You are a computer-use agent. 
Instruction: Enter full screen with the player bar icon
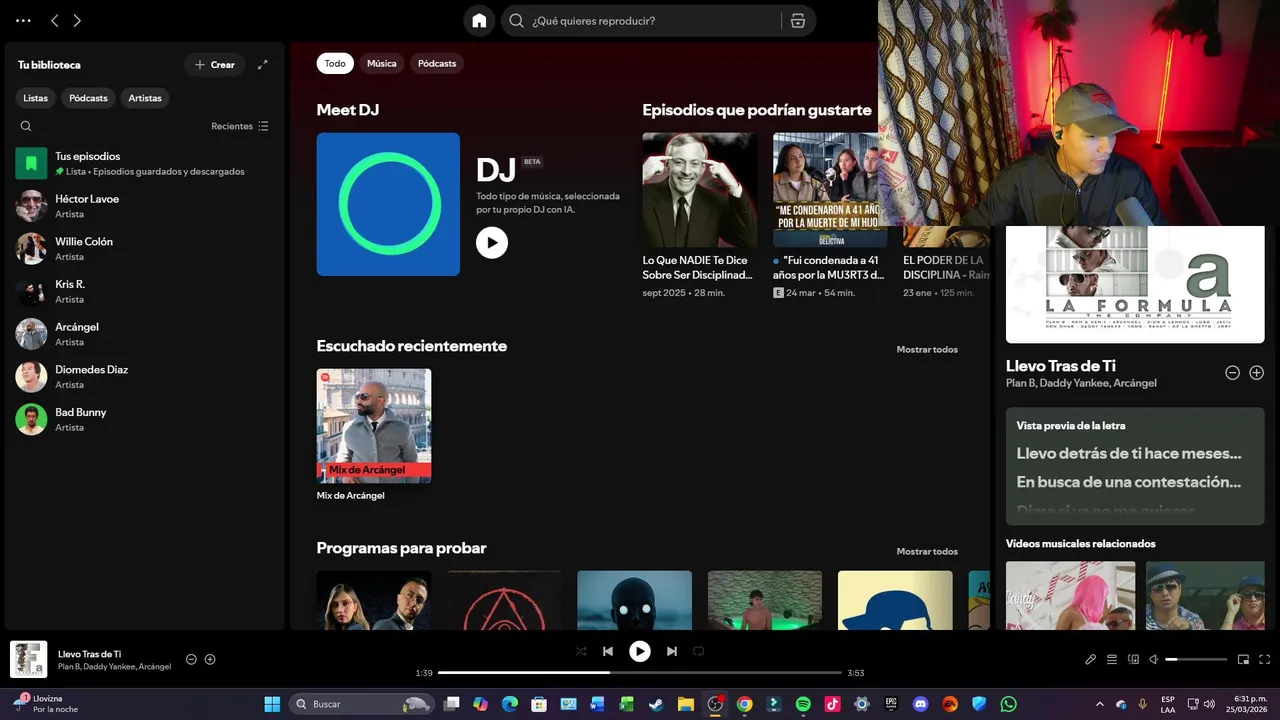(x=1265, y=659)
